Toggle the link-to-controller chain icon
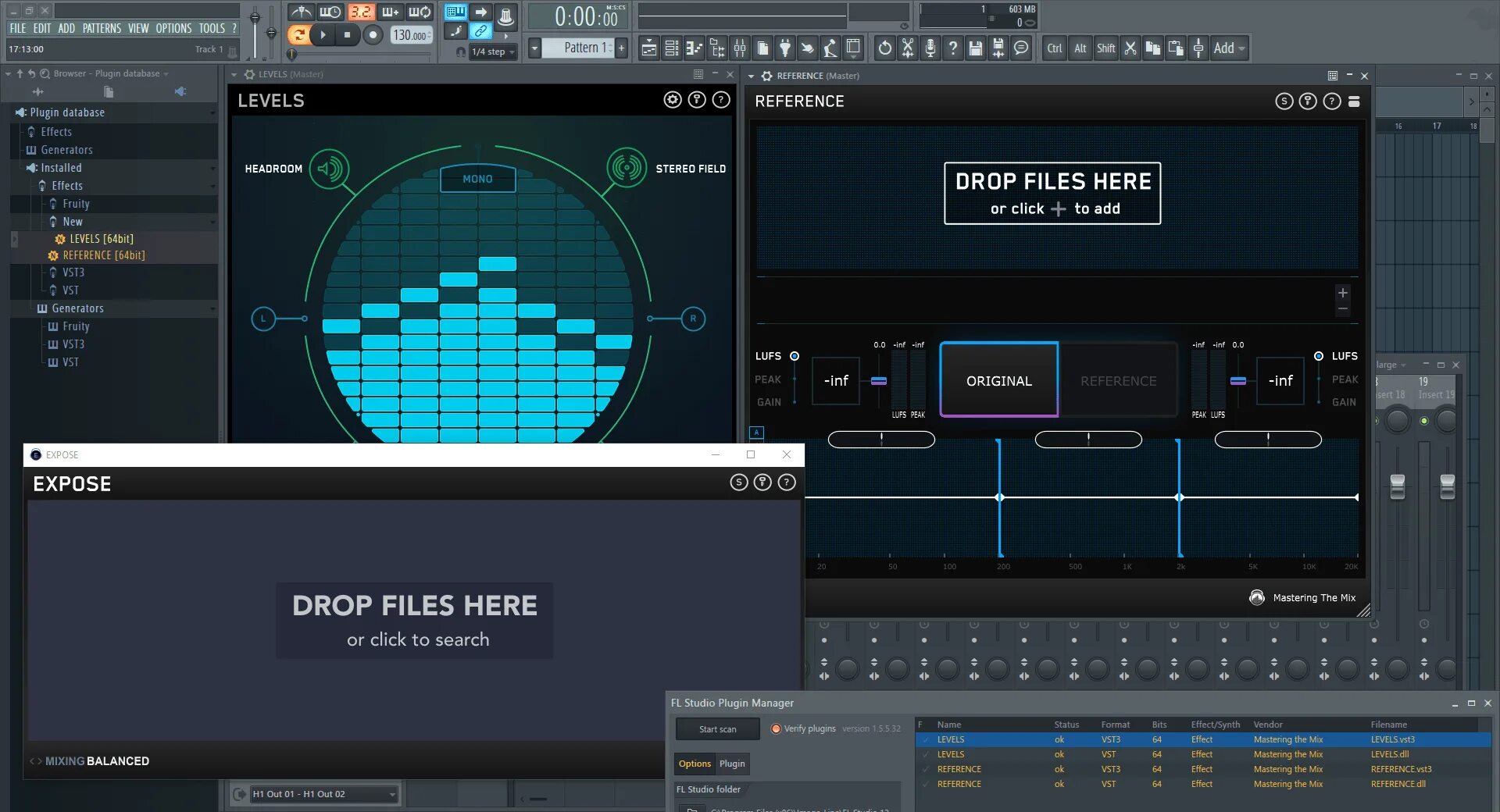This screenshot has height=812, width=1500. 480,31
